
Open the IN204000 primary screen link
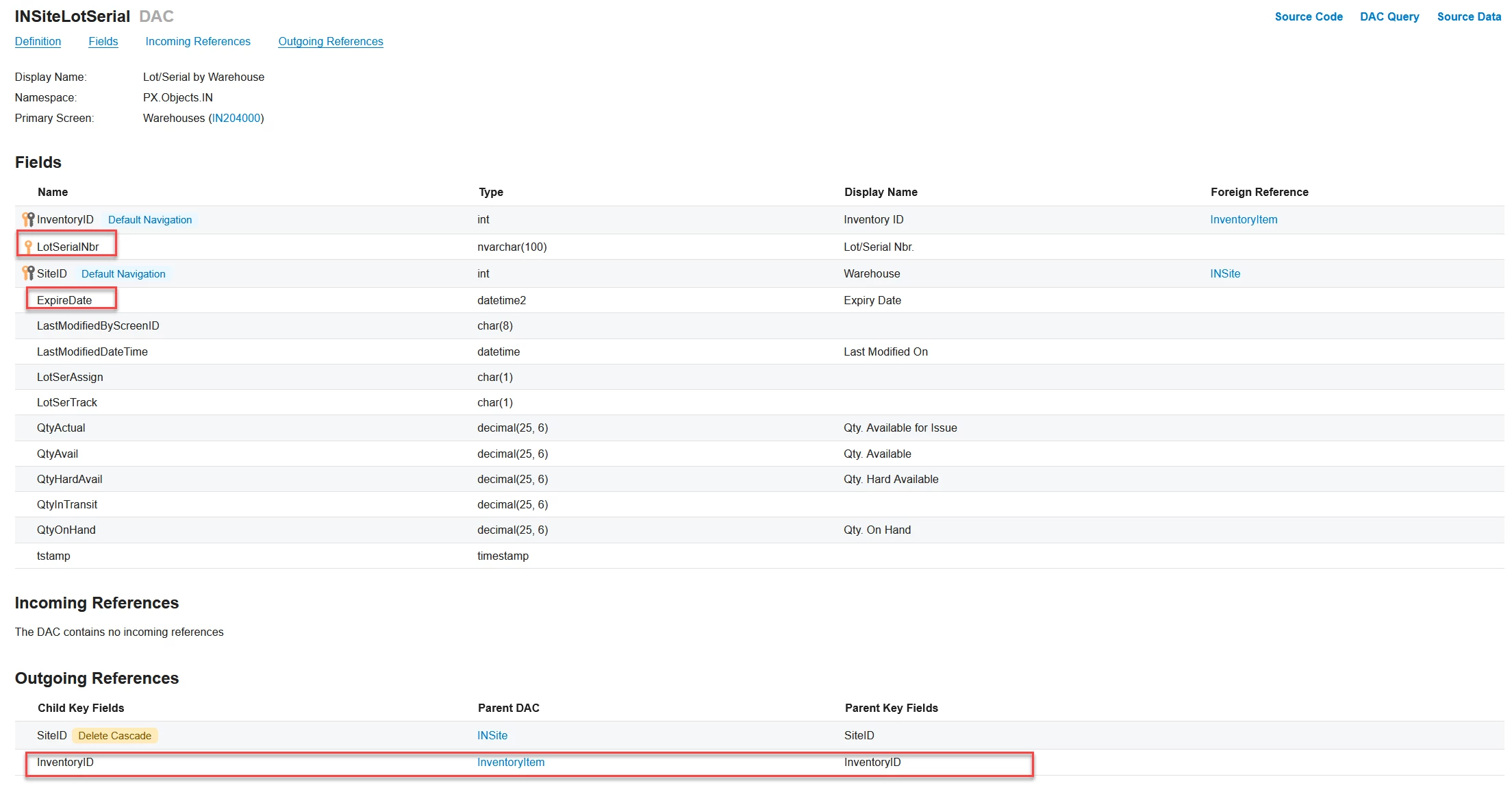coord(236,118)
